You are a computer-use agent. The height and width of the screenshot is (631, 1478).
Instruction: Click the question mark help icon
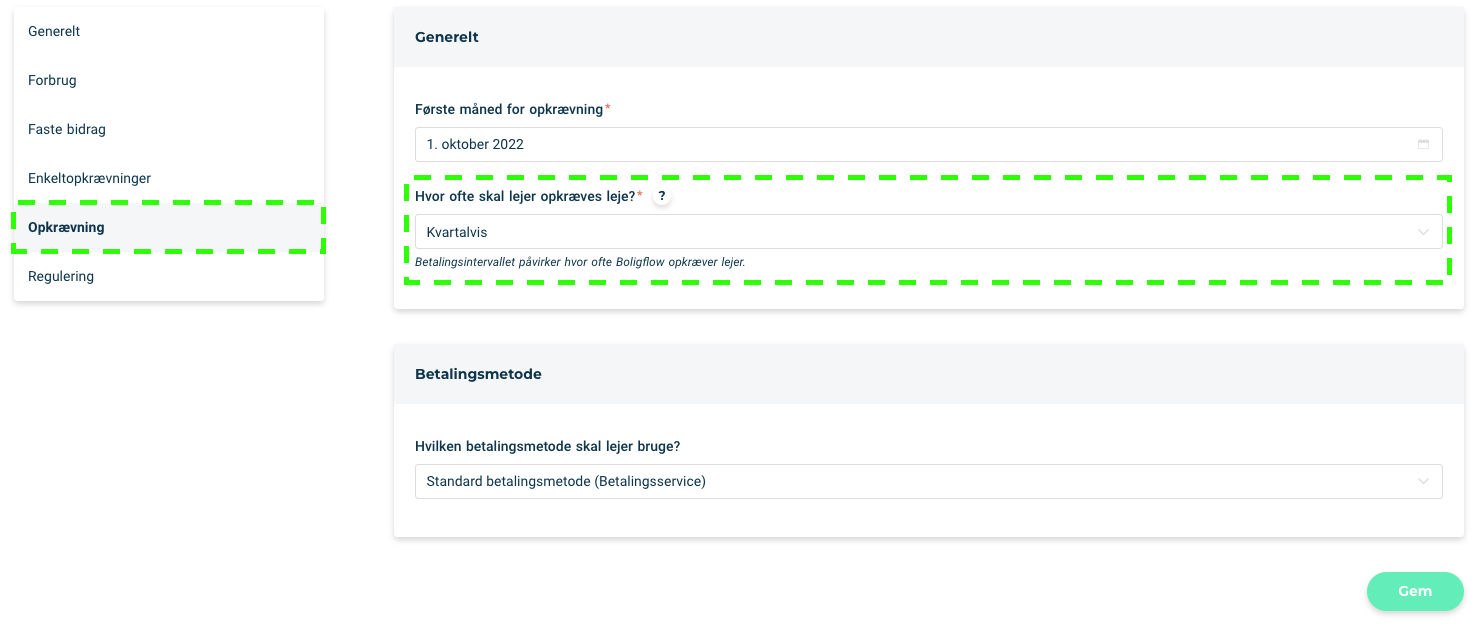[x=661, y=196]
